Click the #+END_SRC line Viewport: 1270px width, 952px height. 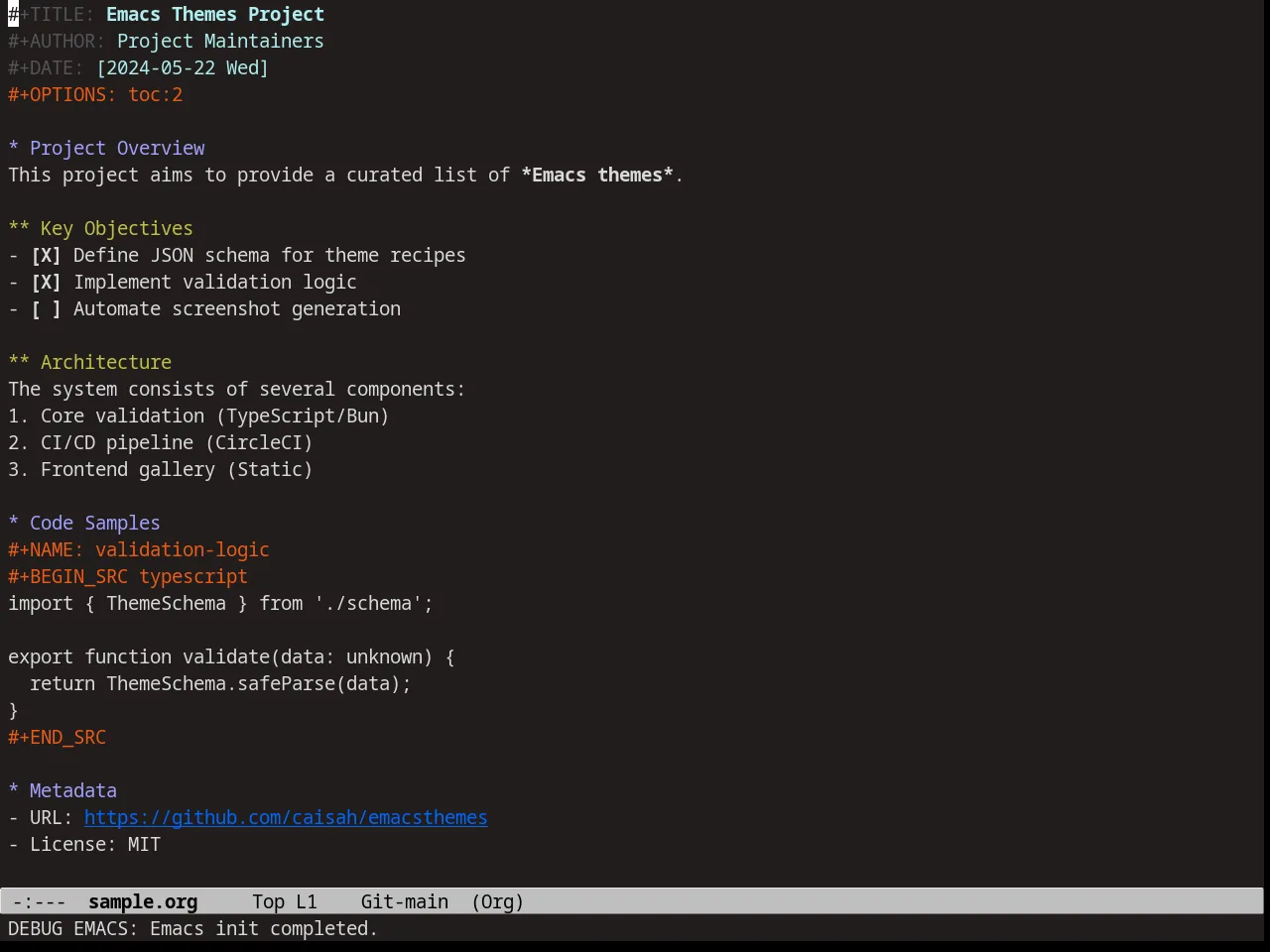[x=57, y=738]
